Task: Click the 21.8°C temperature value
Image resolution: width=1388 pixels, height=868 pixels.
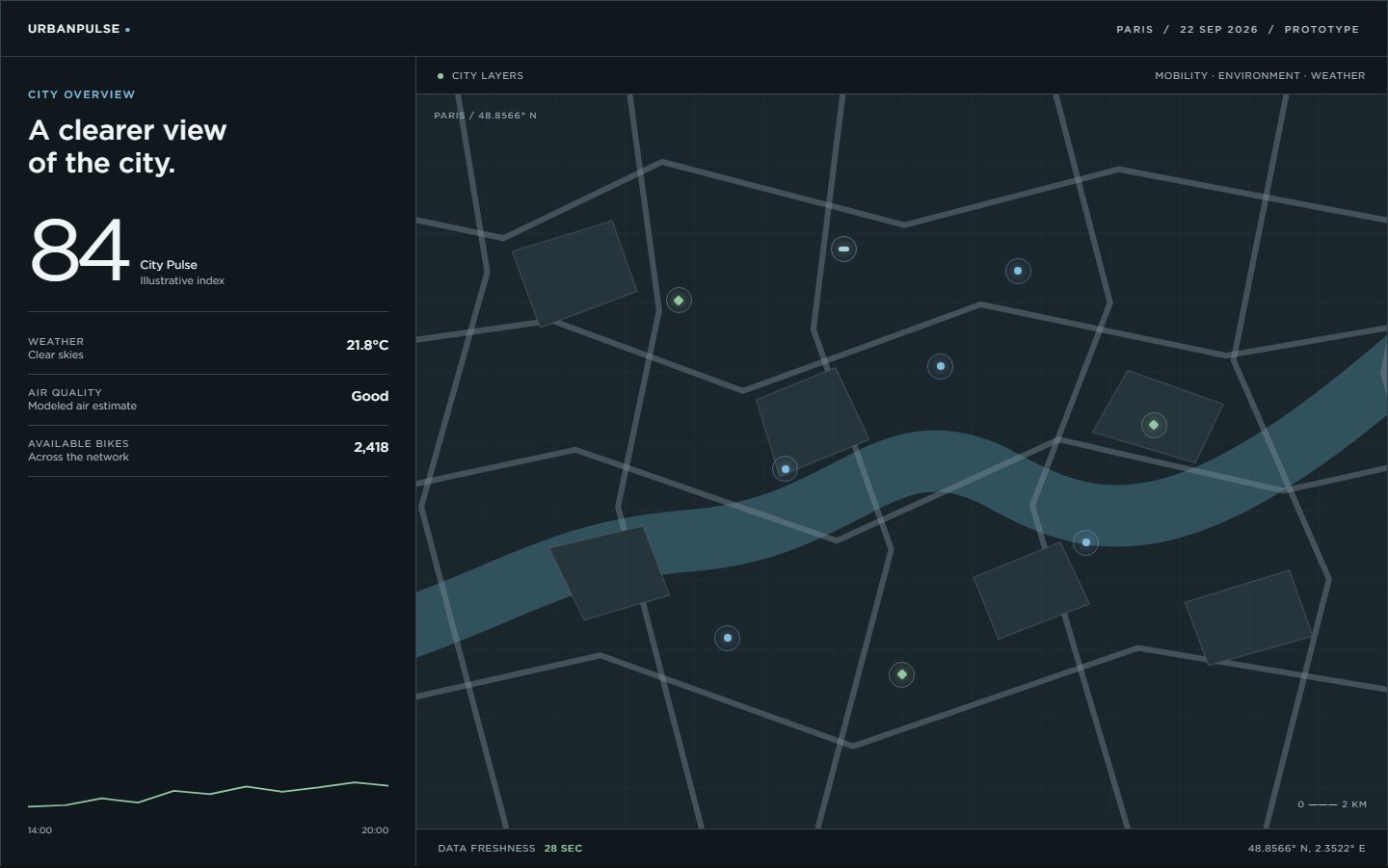Action: pyautogui.click(x=367, y=345)
